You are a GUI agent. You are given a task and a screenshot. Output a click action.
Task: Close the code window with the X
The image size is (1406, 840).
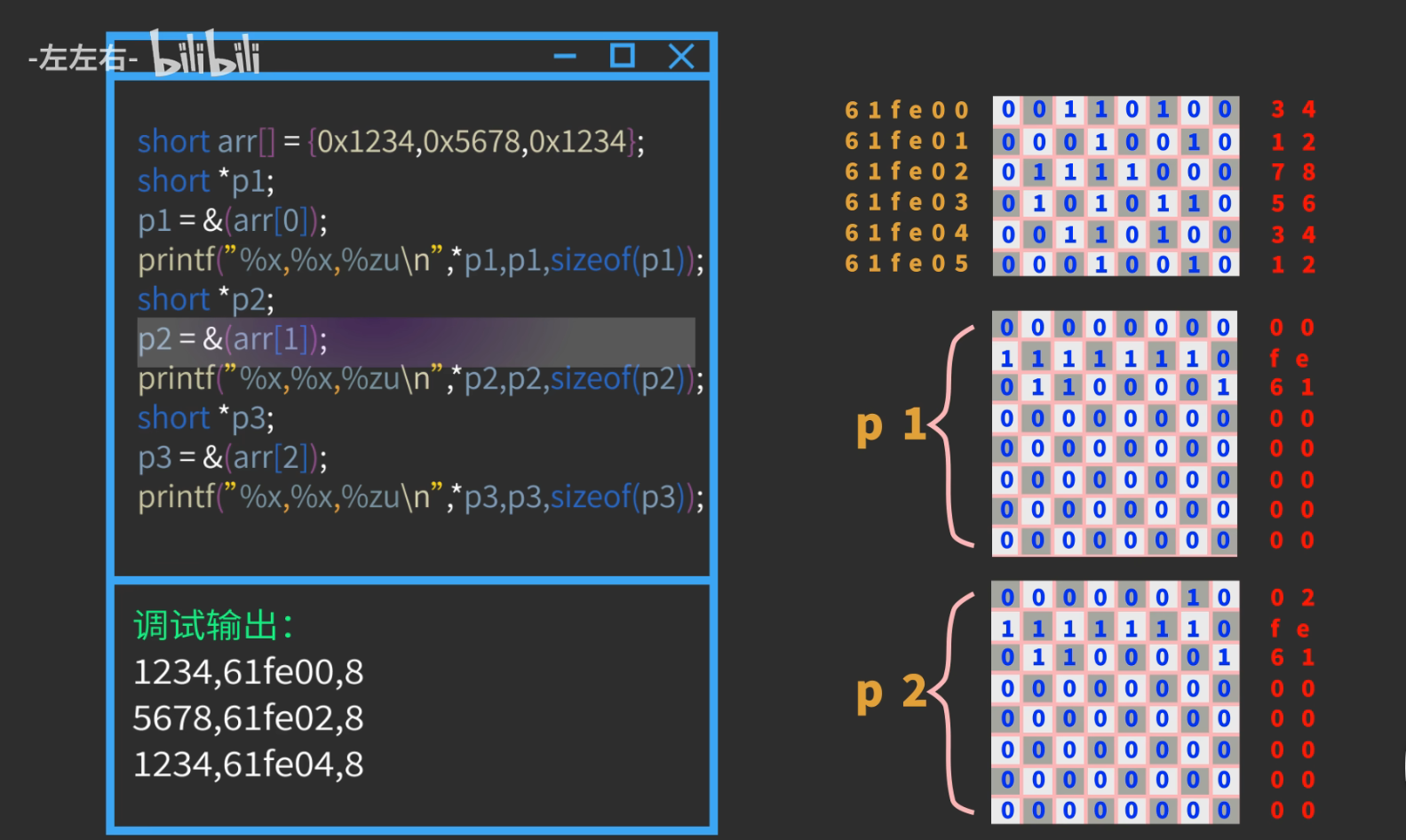(681, 57)
